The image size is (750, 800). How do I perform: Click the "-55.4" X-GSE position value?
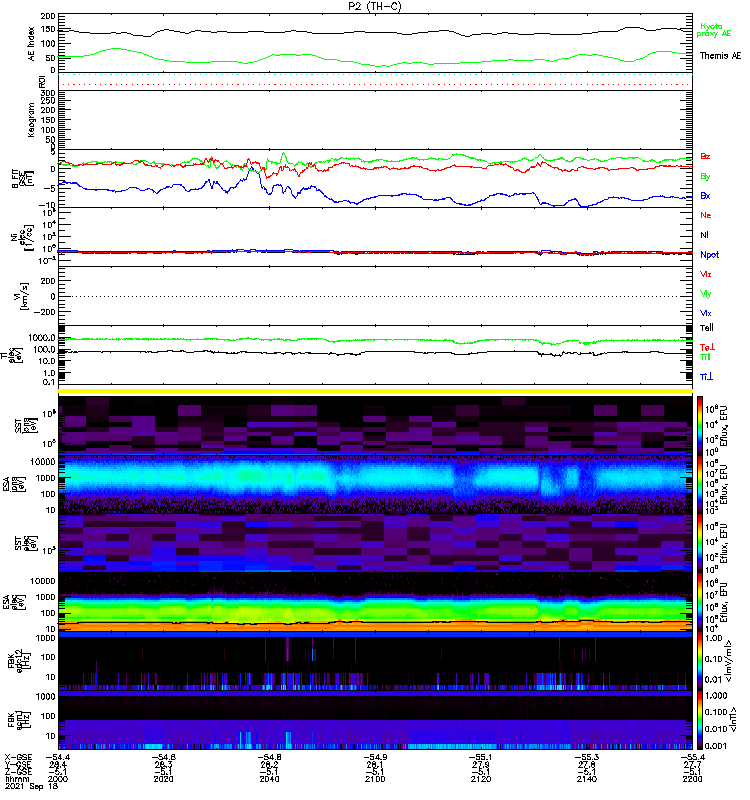692,757
